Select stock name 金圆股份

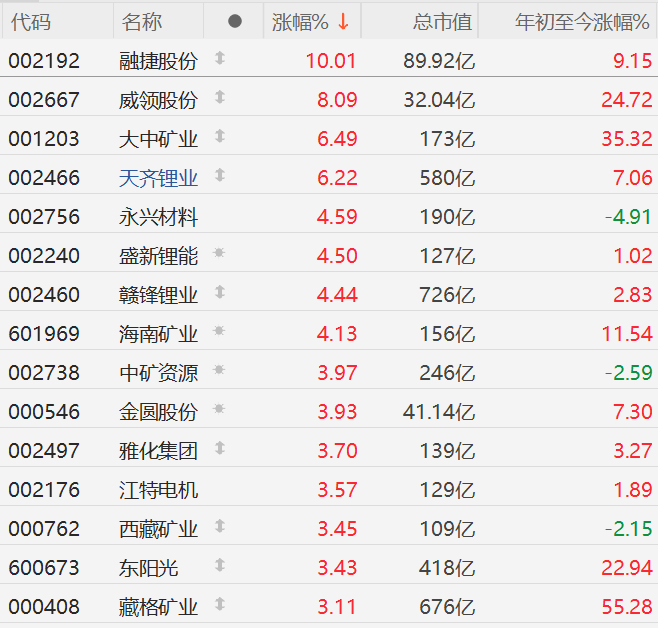click(x=158, y=412)
